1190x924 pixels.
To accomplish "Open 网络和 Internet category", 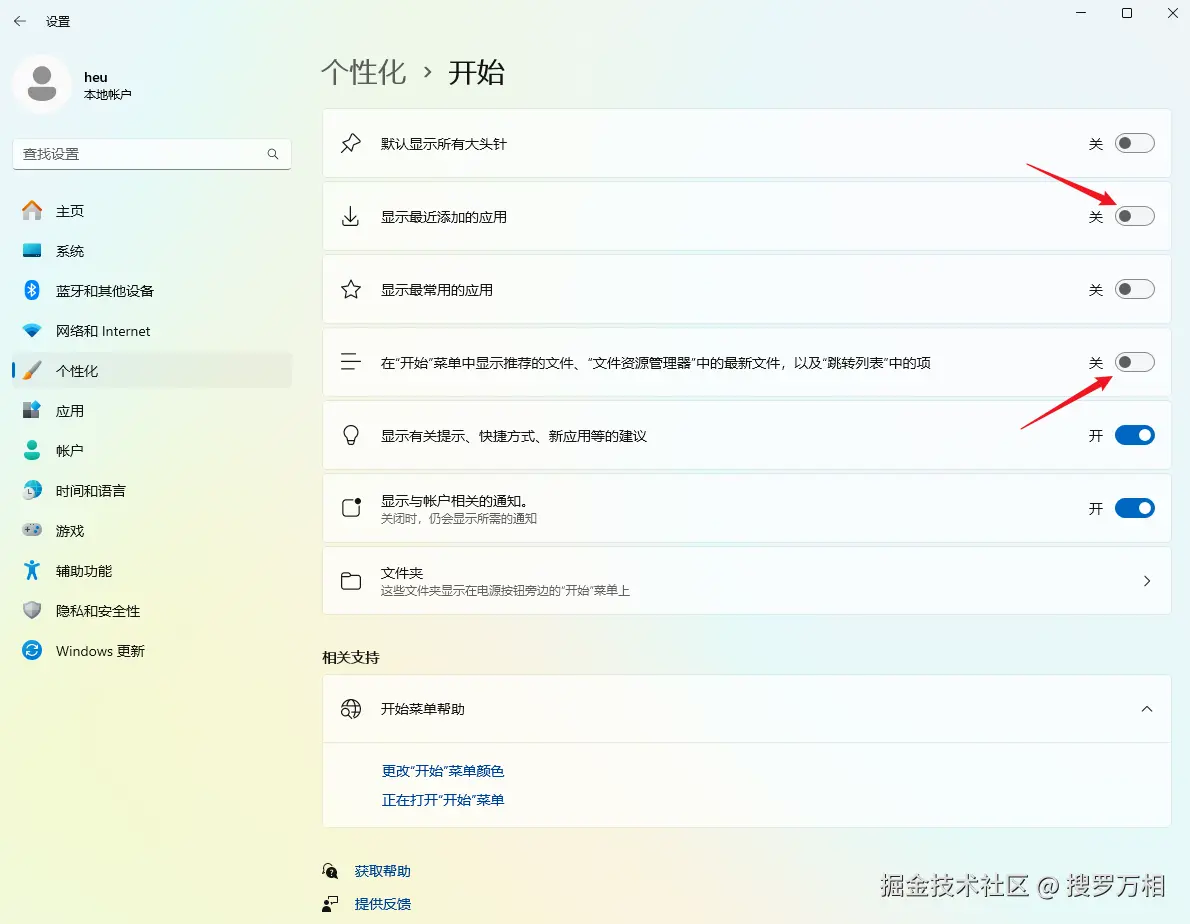I will coord(152,331).
